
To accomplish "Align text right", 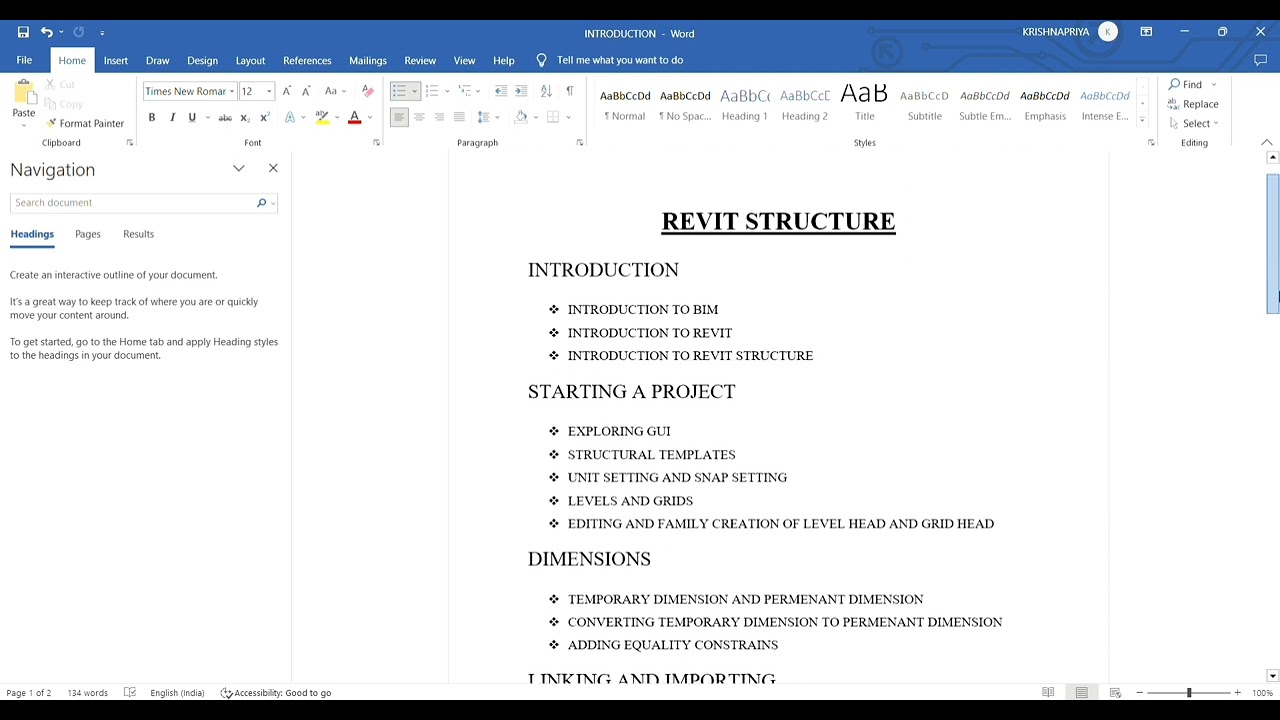I will coord(439,117).
